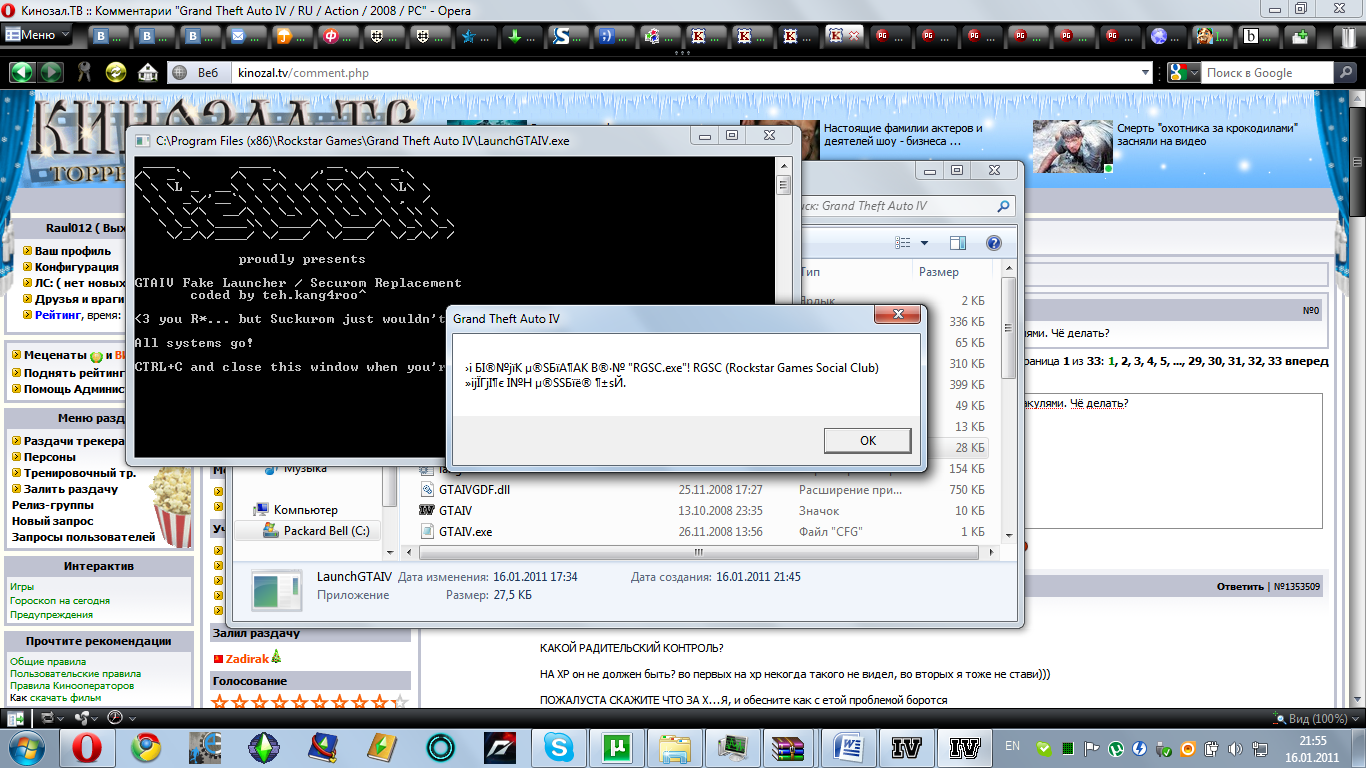Close the active Kinozal tab

coord(855,36)
